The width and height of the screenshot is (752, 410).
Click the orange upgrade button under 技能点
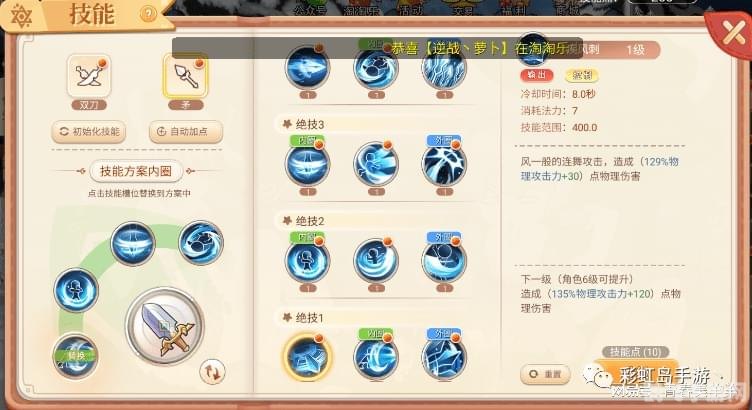(635, 373)
